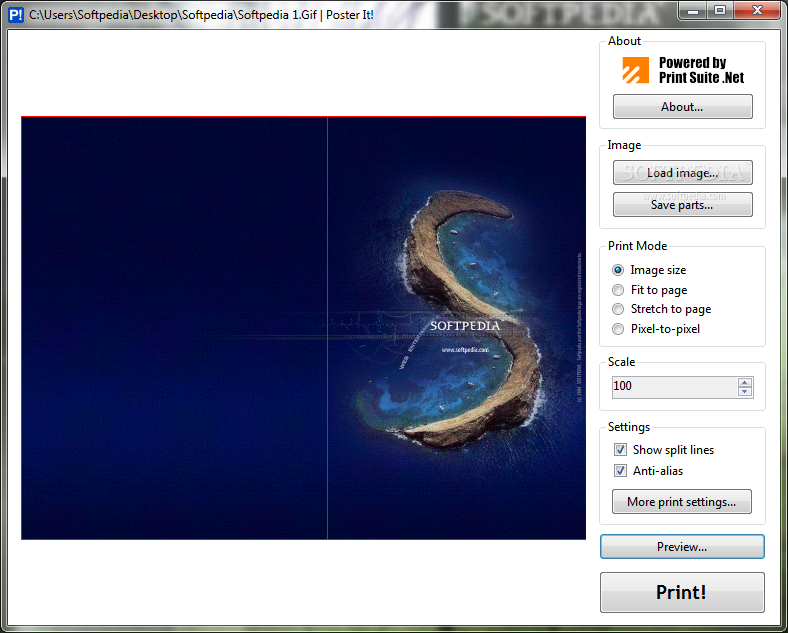788x633 pixels.
Task: Increase scale with the up arrow
Action: [745, 382]
